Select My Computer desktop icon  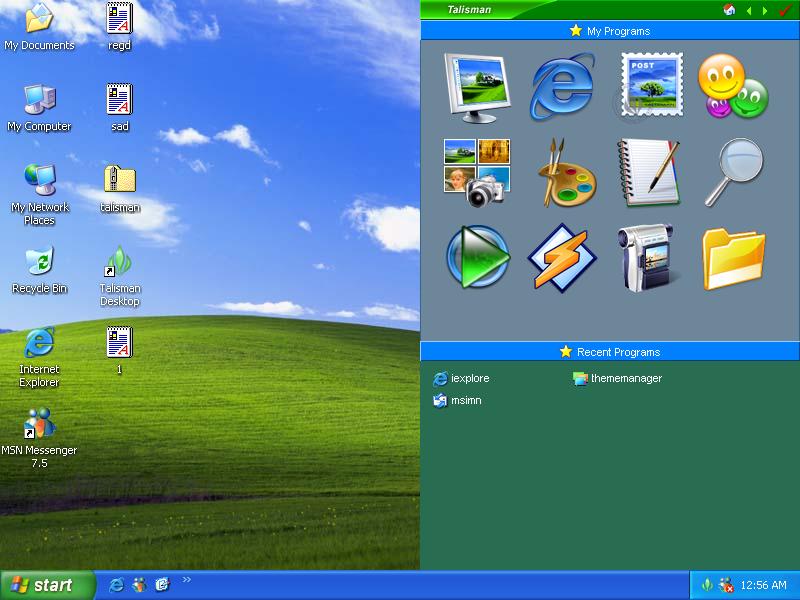pos(39,108)
